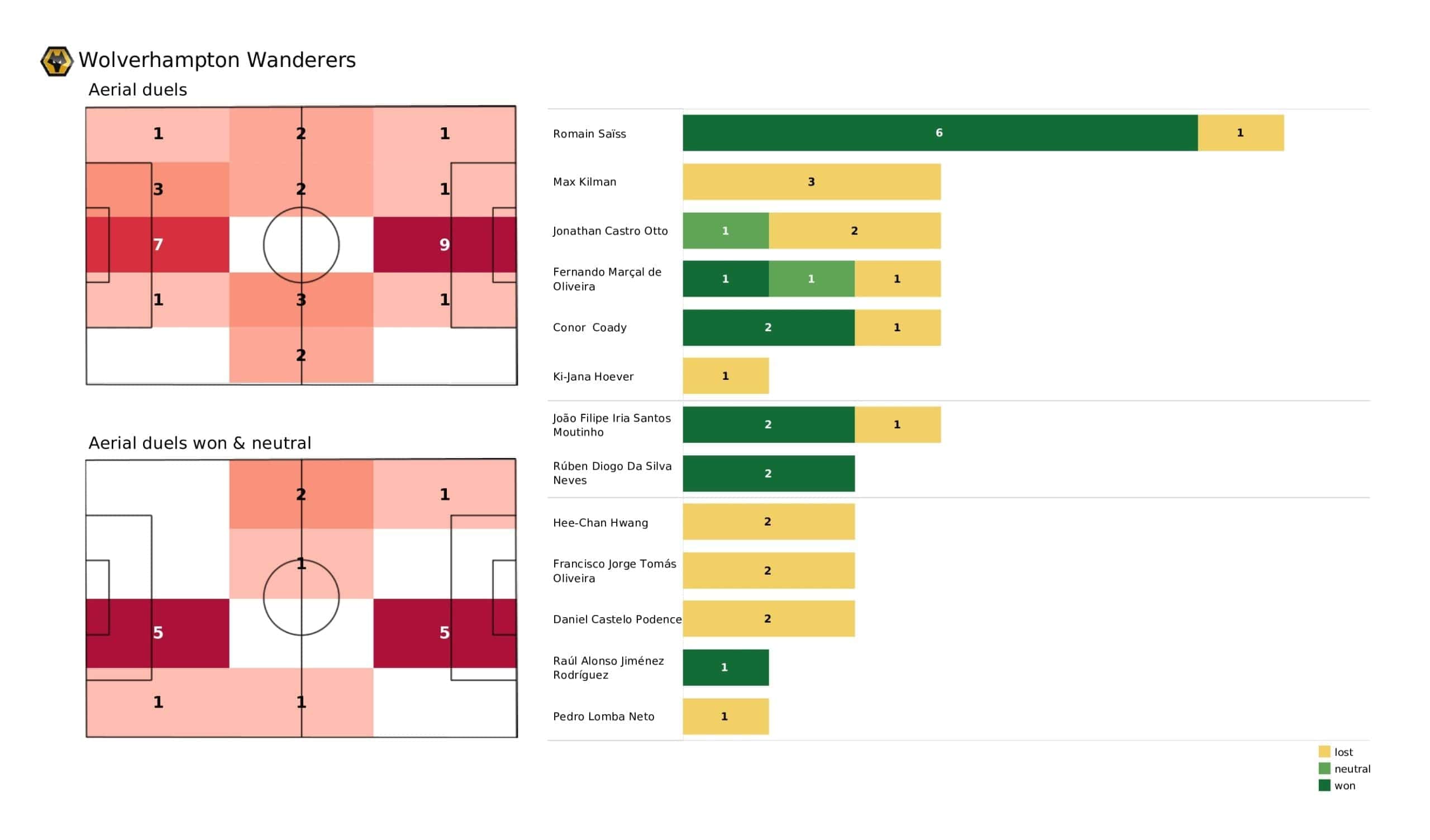Click the light green 'neutral' legend swatch
The width and height of the screenshot is (1430, 840).
point(1324,769)
